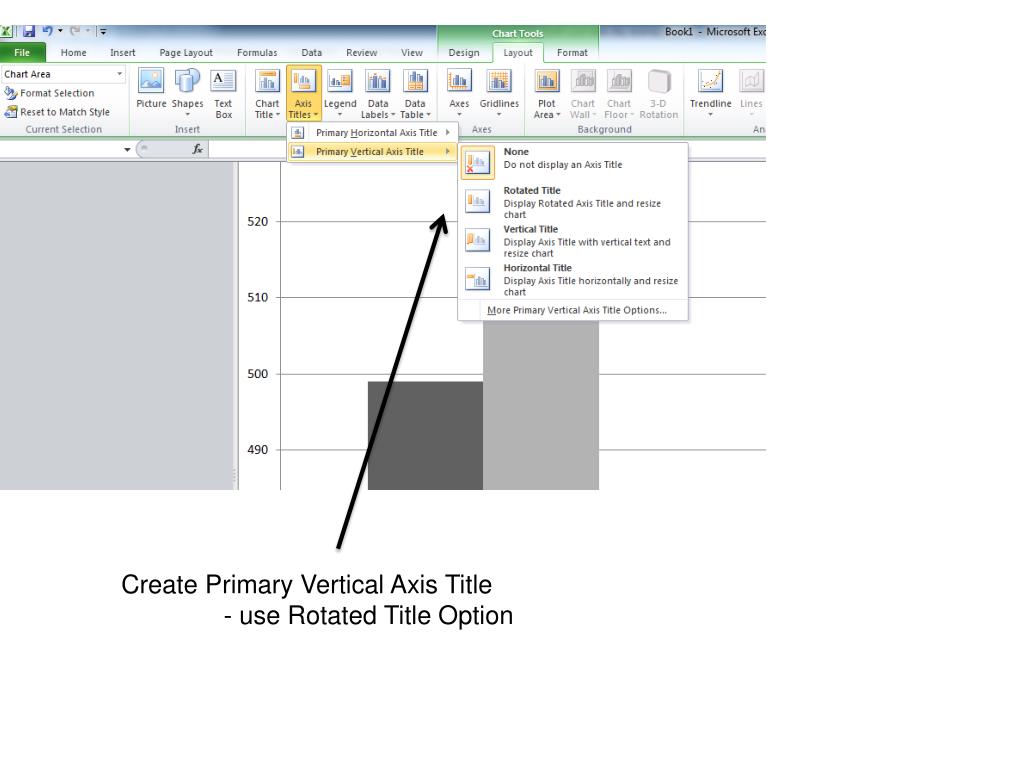Choose None to hide the axis title
The image size is (1024, 768).
(573, 161)
